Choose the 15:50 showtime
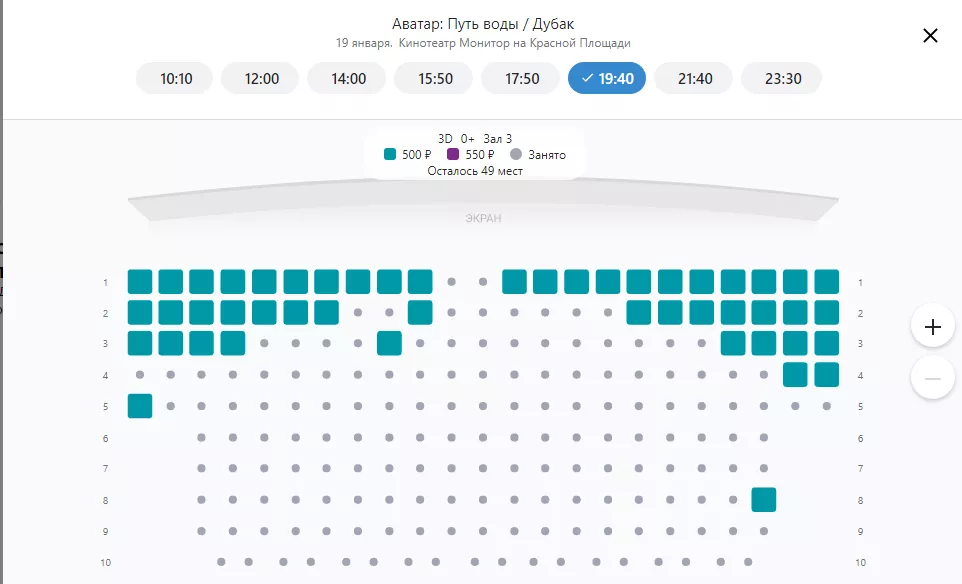 pos(435,78)
